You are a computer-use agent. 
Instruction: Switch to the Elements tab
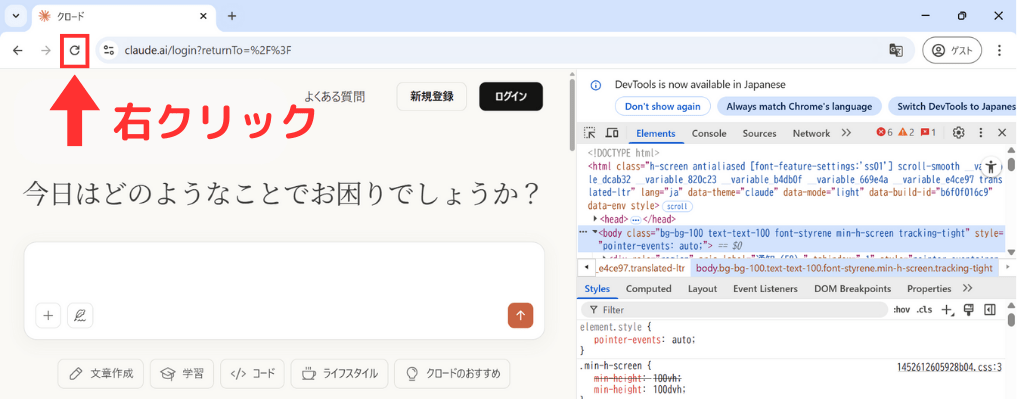[656, 133]
